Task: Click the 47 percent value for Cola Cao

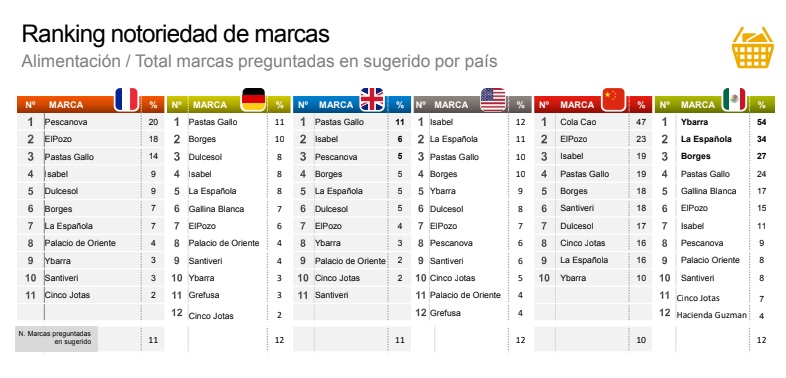Action: tap(641, 122)
